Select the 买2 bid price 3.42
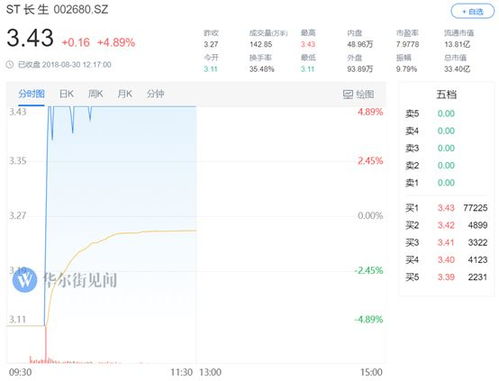The image size is (499, 381). point(446,225)
